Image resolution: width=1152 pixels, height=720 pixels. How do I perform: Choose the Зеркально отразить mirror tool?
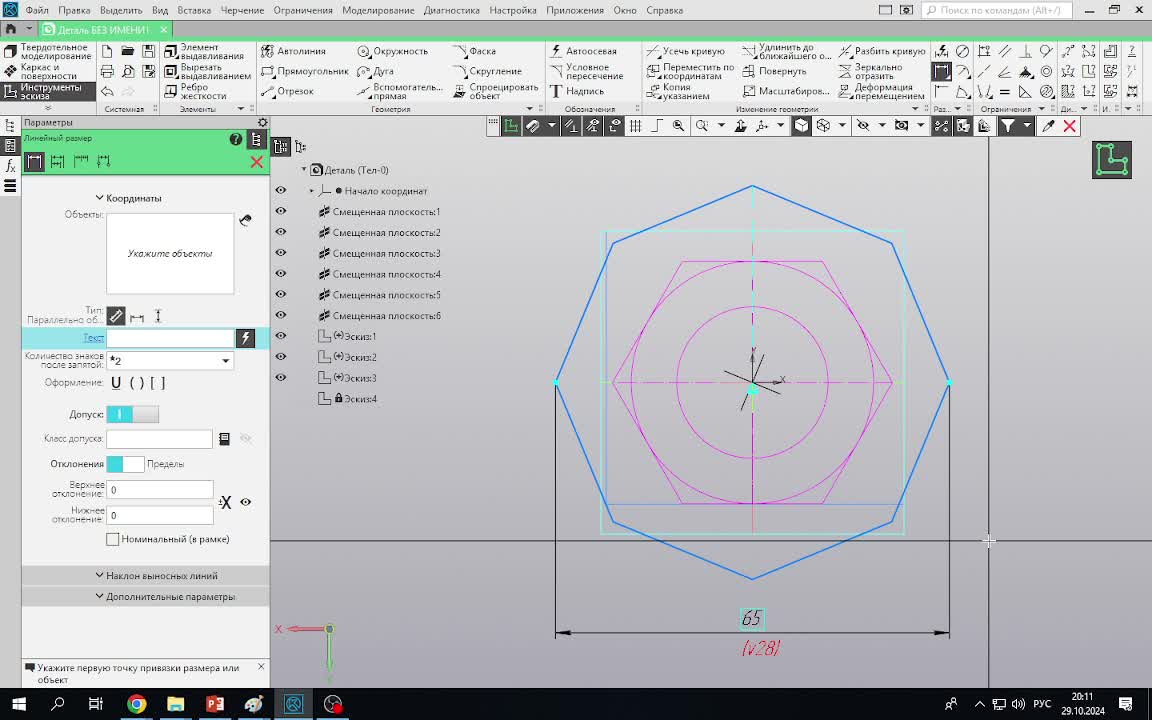click(871, 71)
